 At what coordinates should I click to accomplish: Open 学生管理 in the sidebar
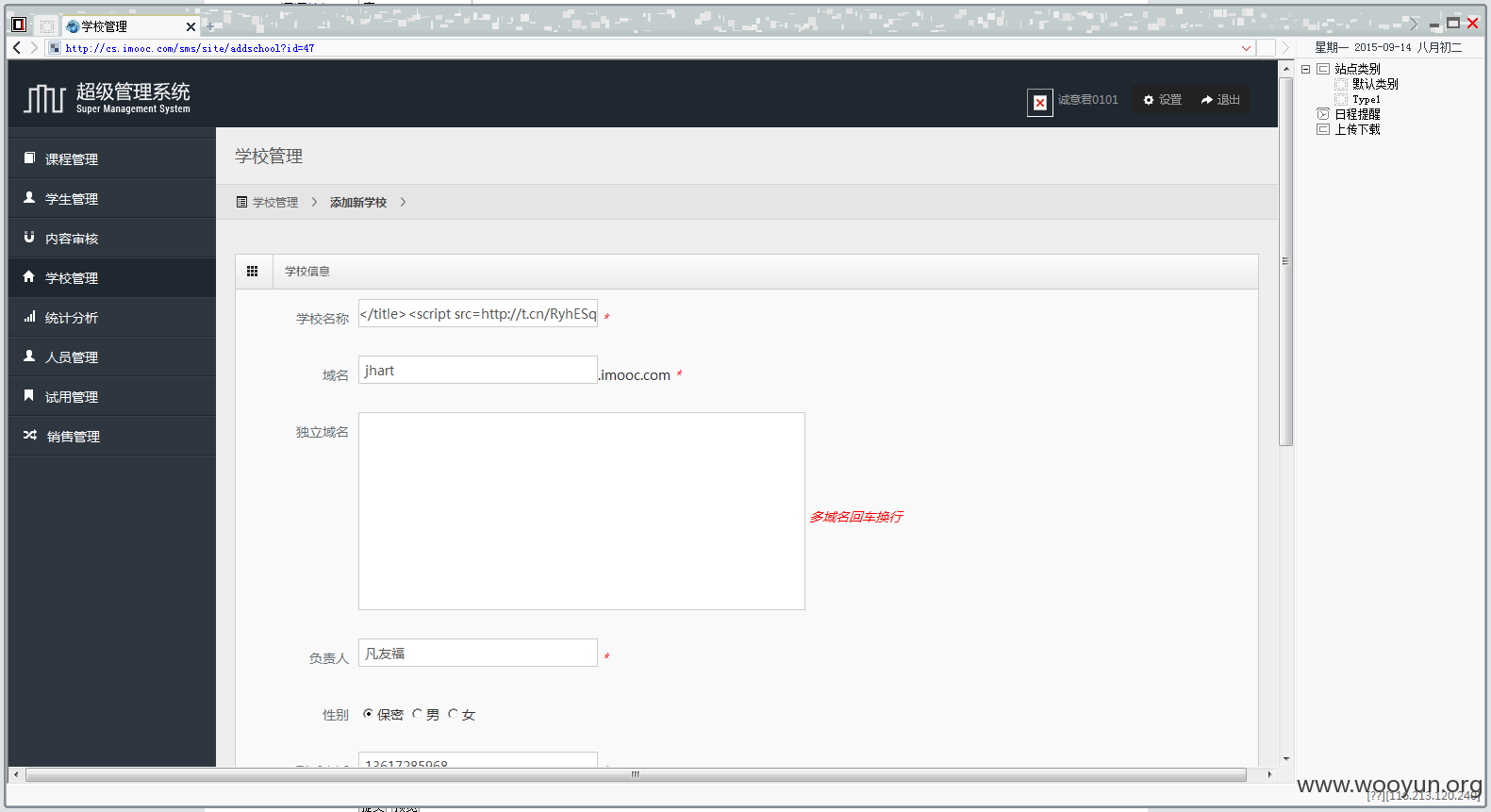[112, 198]
